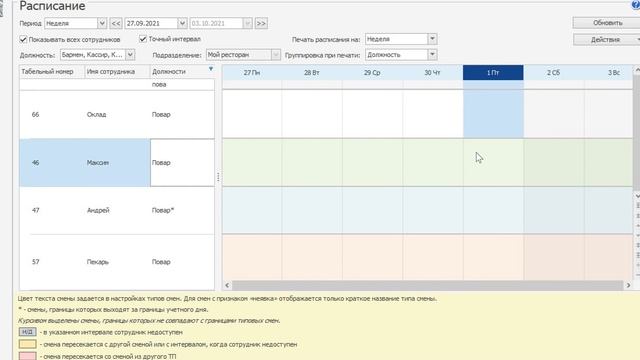Screen dimensions: 640x360
Task: Open the Подразделение dropdown Мой ресторан
Action: coord(276,55)
